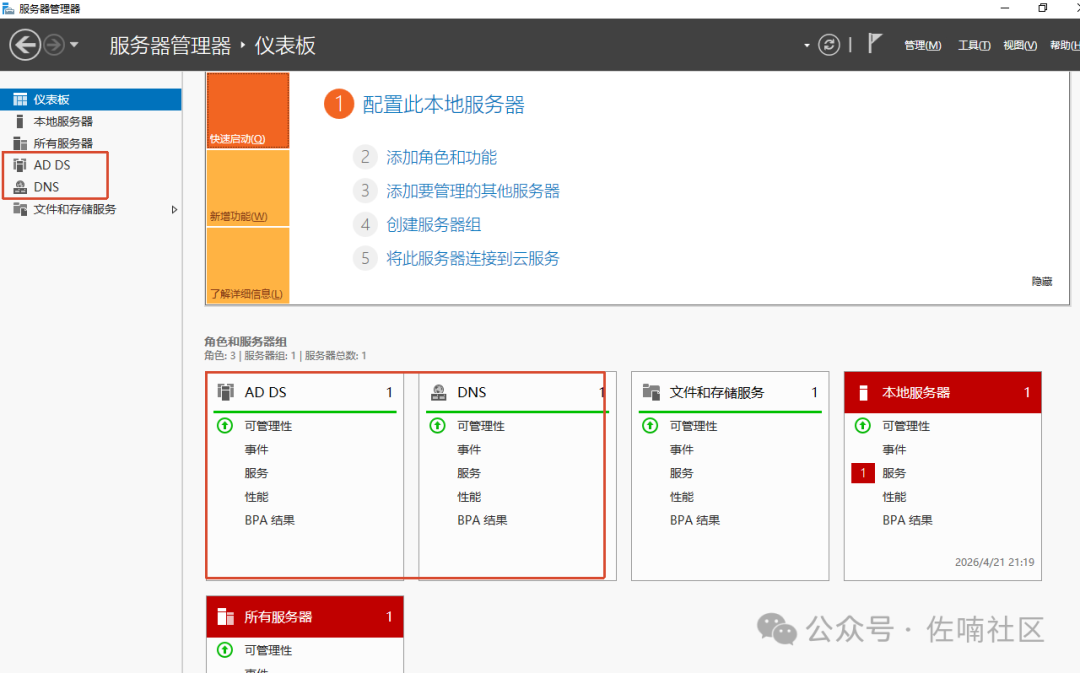Open DNS in the sidebar
This screenshot has height=673, width=1080.
click(46, 187)
